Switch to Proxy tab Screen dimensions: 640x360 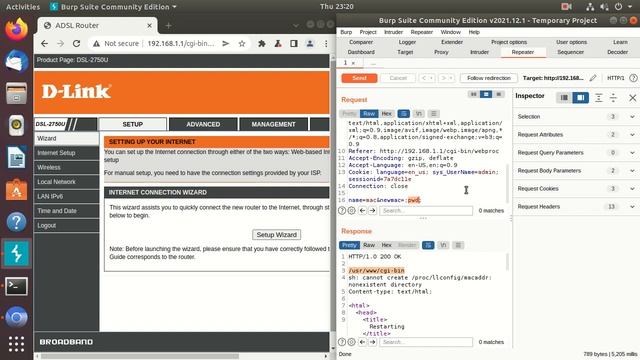(x=441, y=52)
